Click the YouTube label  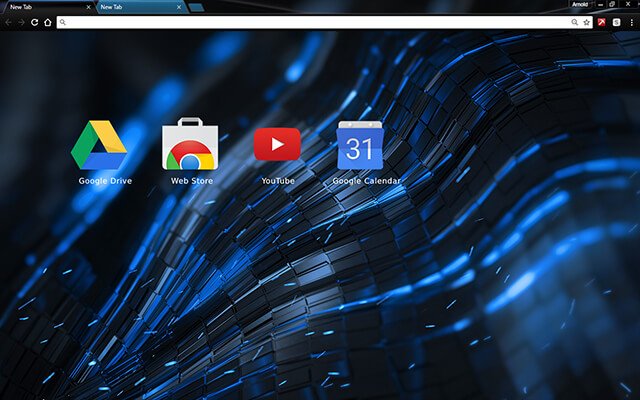coord(278,181)
